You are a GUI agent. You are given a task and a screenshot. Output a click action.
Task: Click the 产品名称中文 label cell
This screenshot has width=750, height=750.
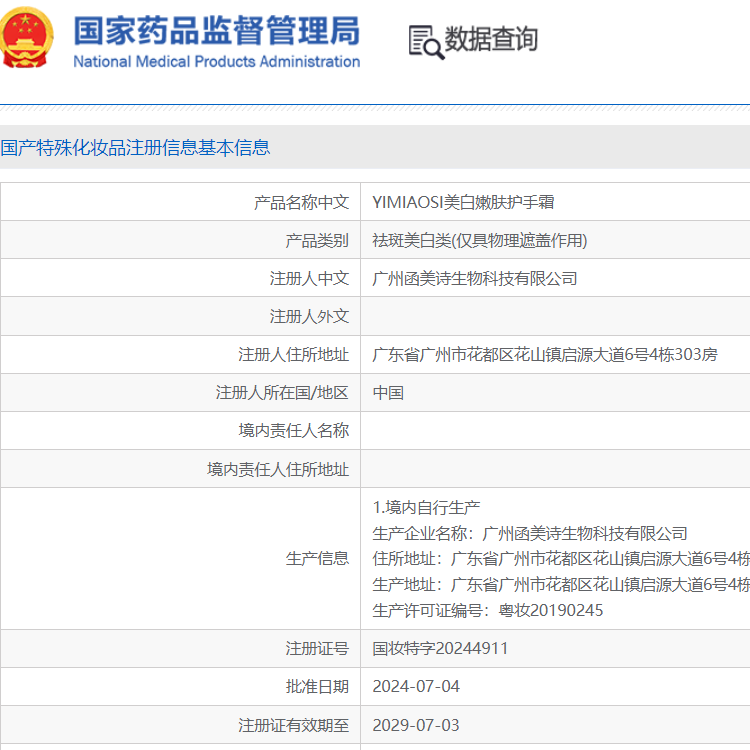[301, 202]
